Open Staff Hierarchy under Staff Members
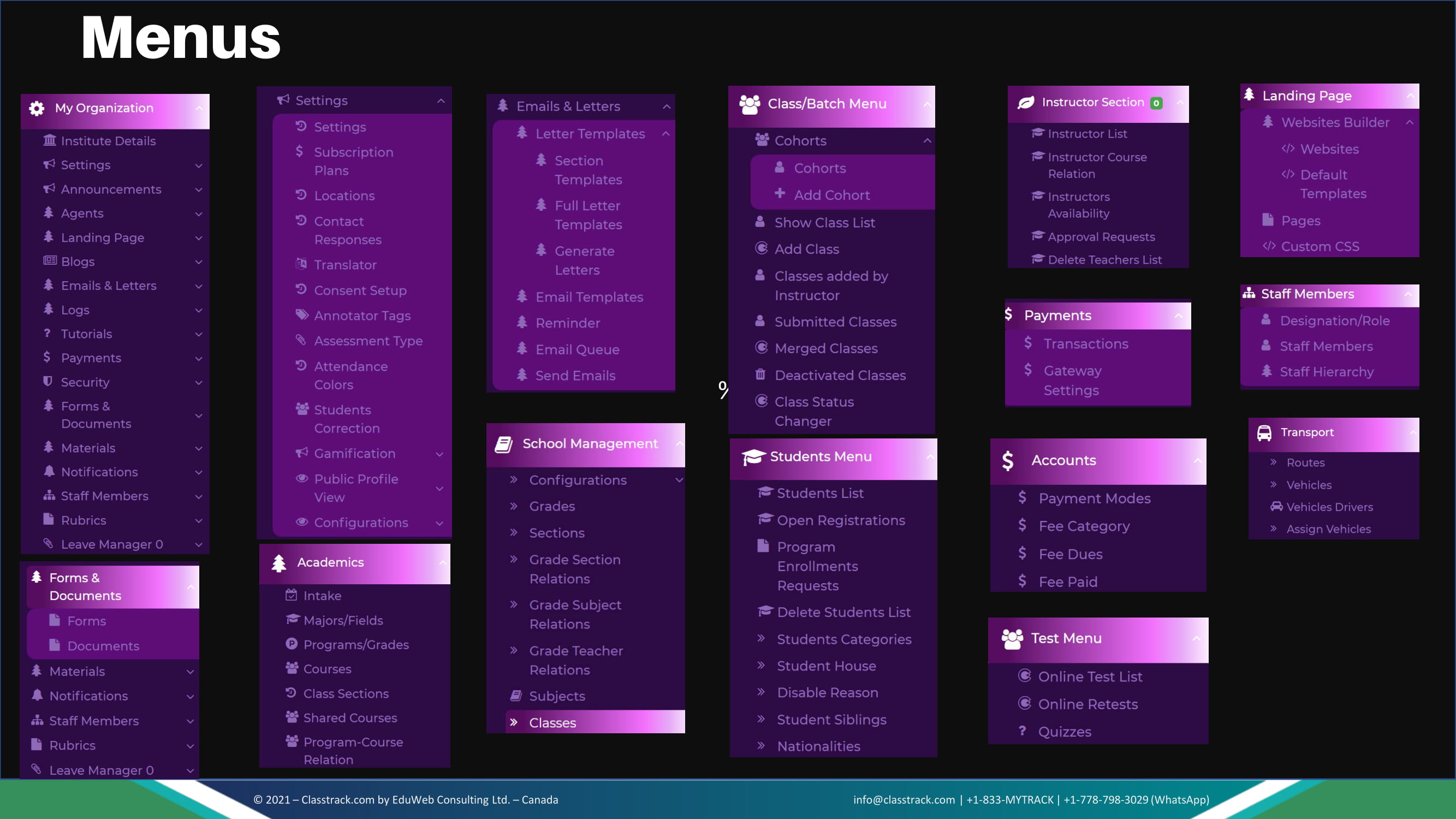Viewport: 1456px width, 819px height. pyautogui.click(x=1326, y=372)
